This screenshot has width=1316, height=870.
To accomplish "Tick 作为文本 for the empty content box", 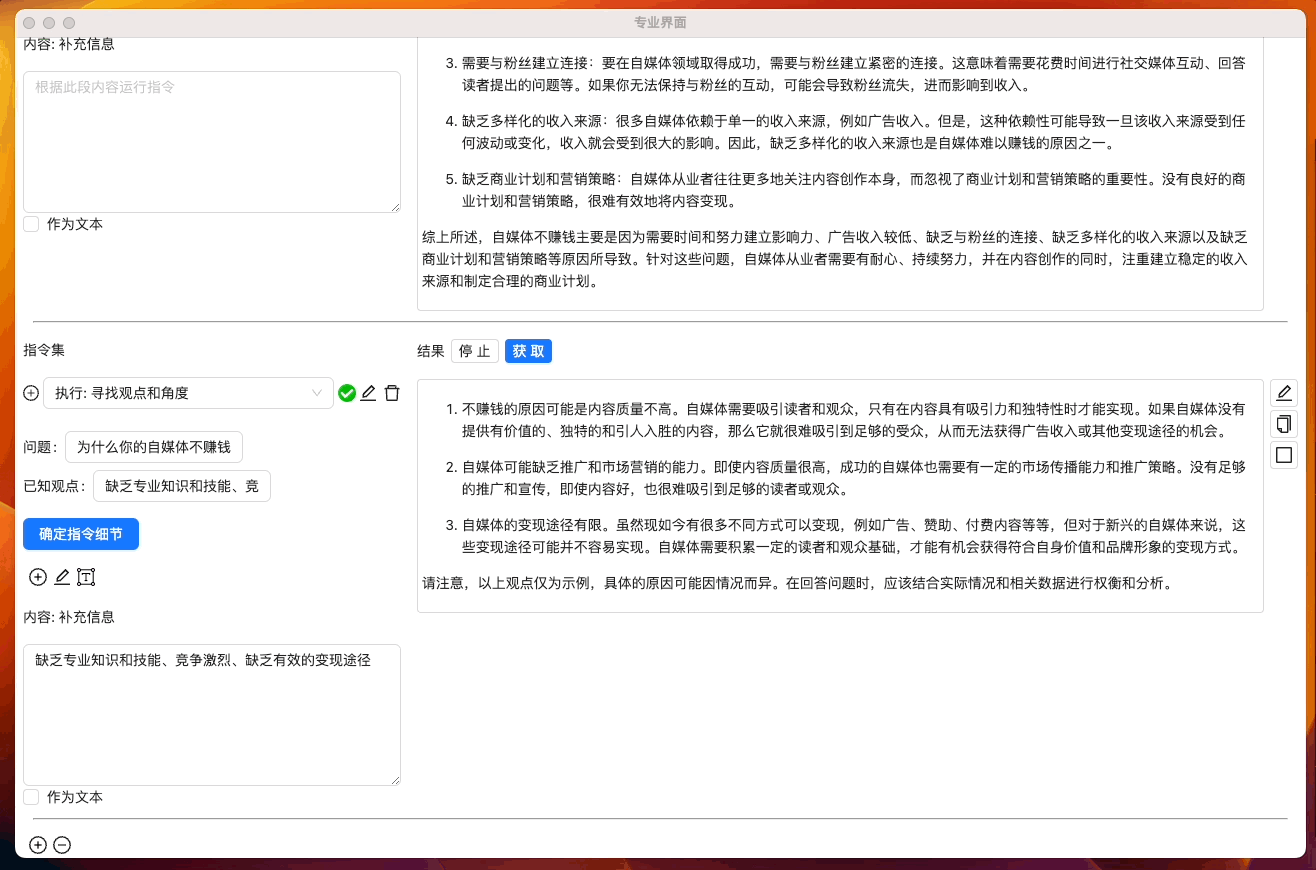I will pos(31,224).
